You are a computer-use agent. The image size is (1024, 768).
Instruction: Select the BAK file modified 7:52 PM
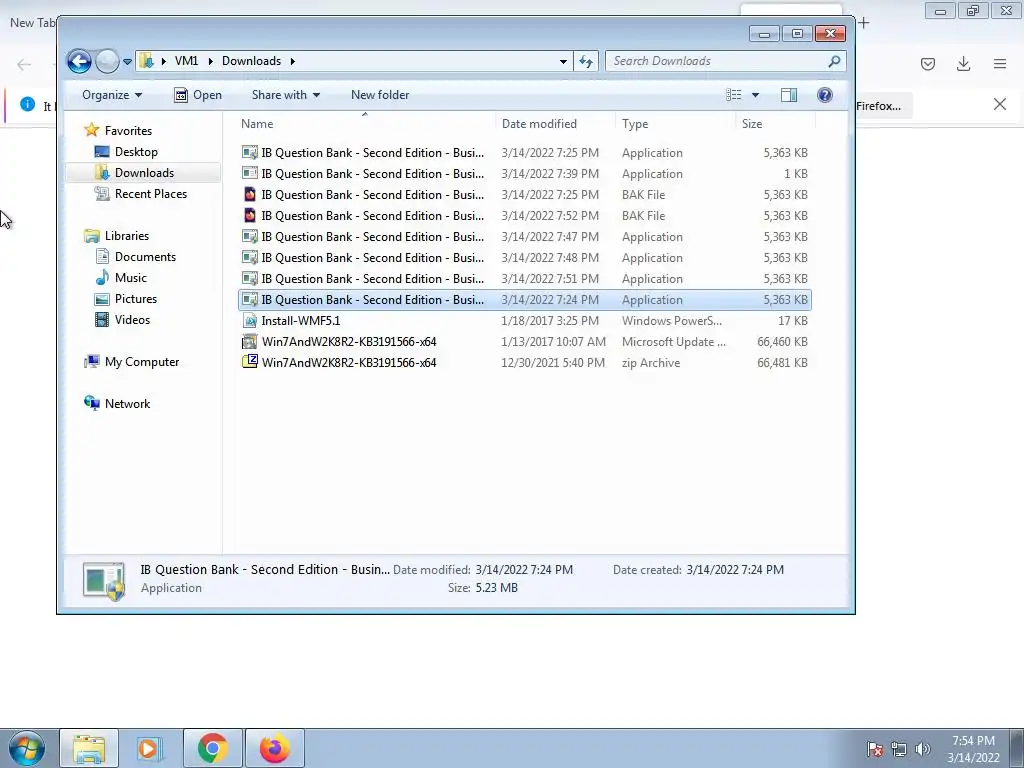point(524,216)
